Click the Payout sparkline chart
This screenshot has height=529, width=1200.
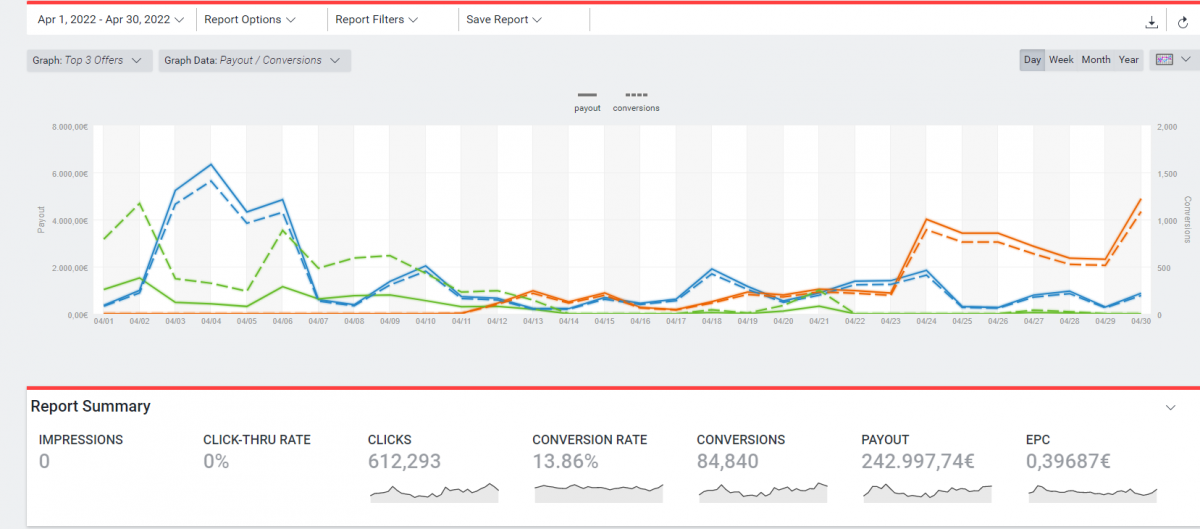[927, 491]
